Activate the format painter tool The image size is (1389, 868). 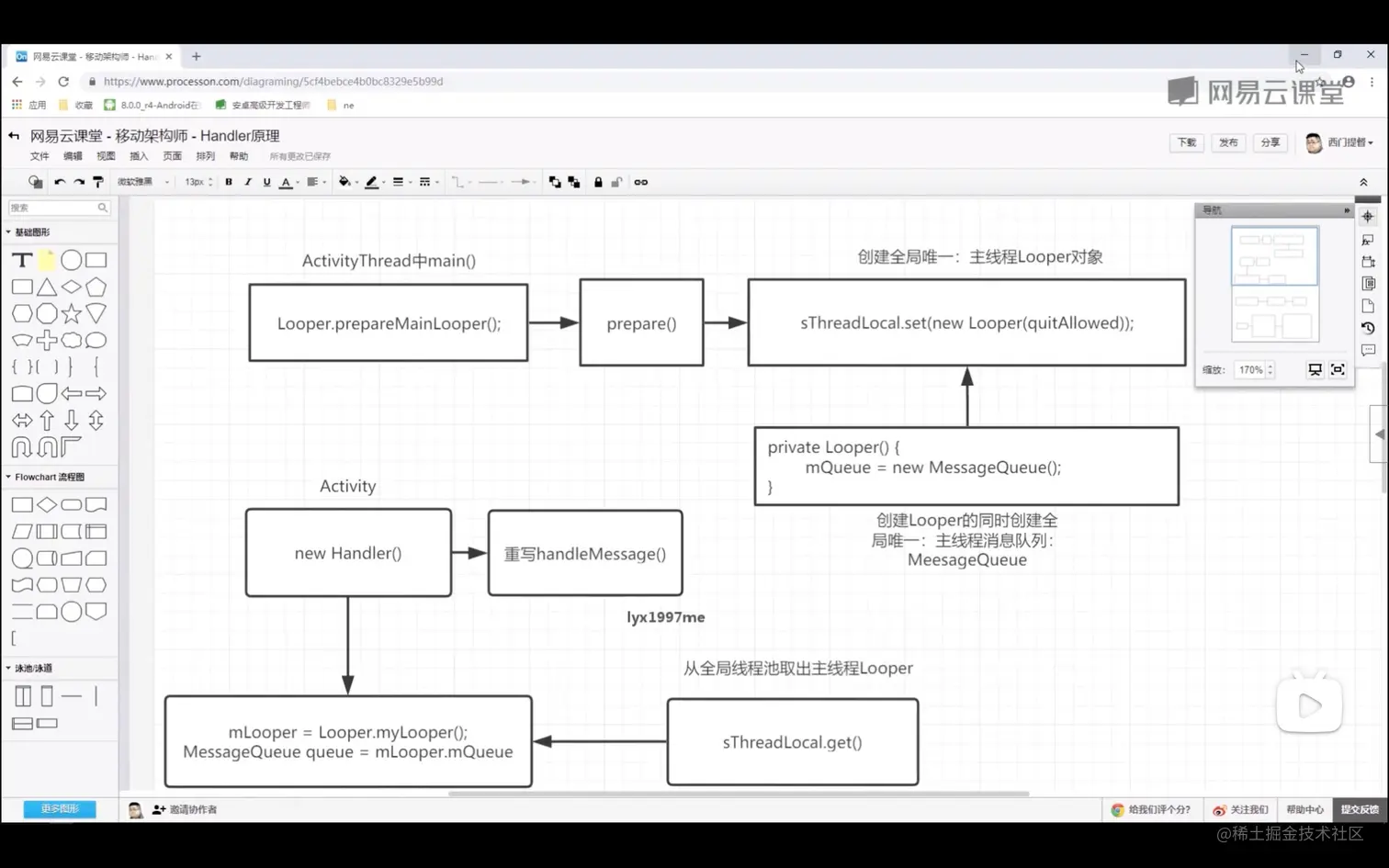[x=98, y=182]
